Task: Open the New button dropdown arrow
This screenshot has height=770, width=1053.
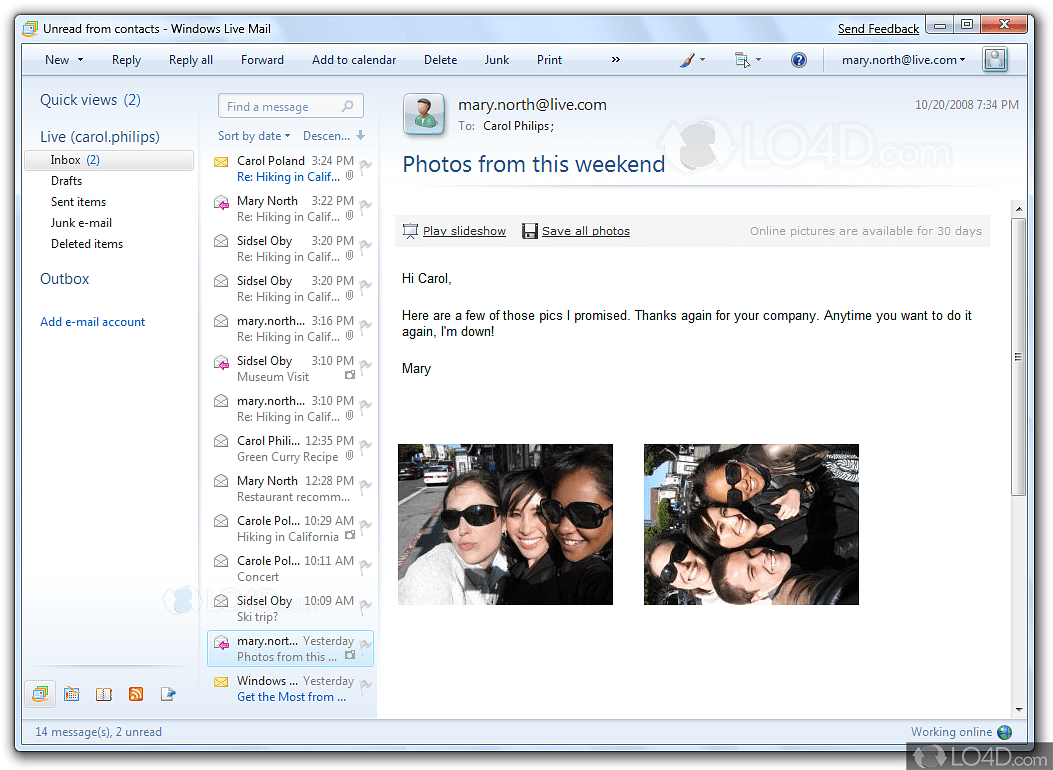Action: tap(81, 60)
